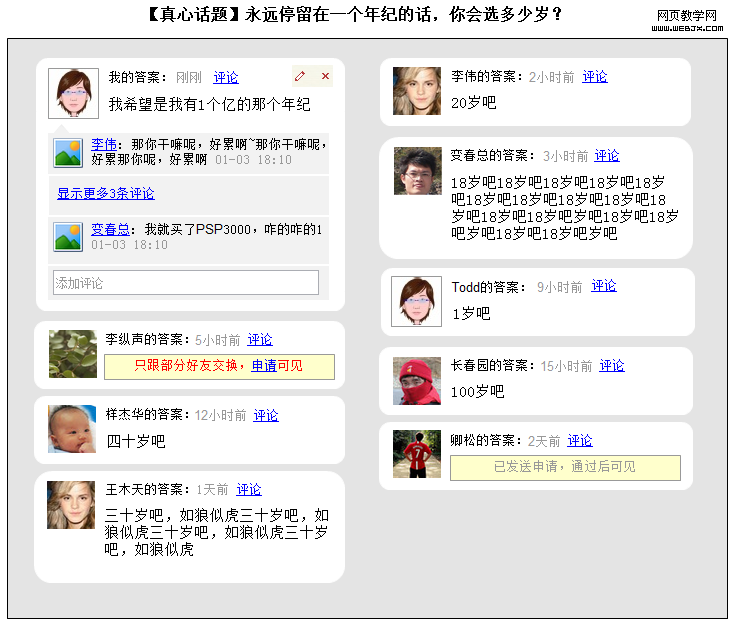Open 评论 for Todd's answer
Screen dimensions: 734x626
(x=604, y=286)
